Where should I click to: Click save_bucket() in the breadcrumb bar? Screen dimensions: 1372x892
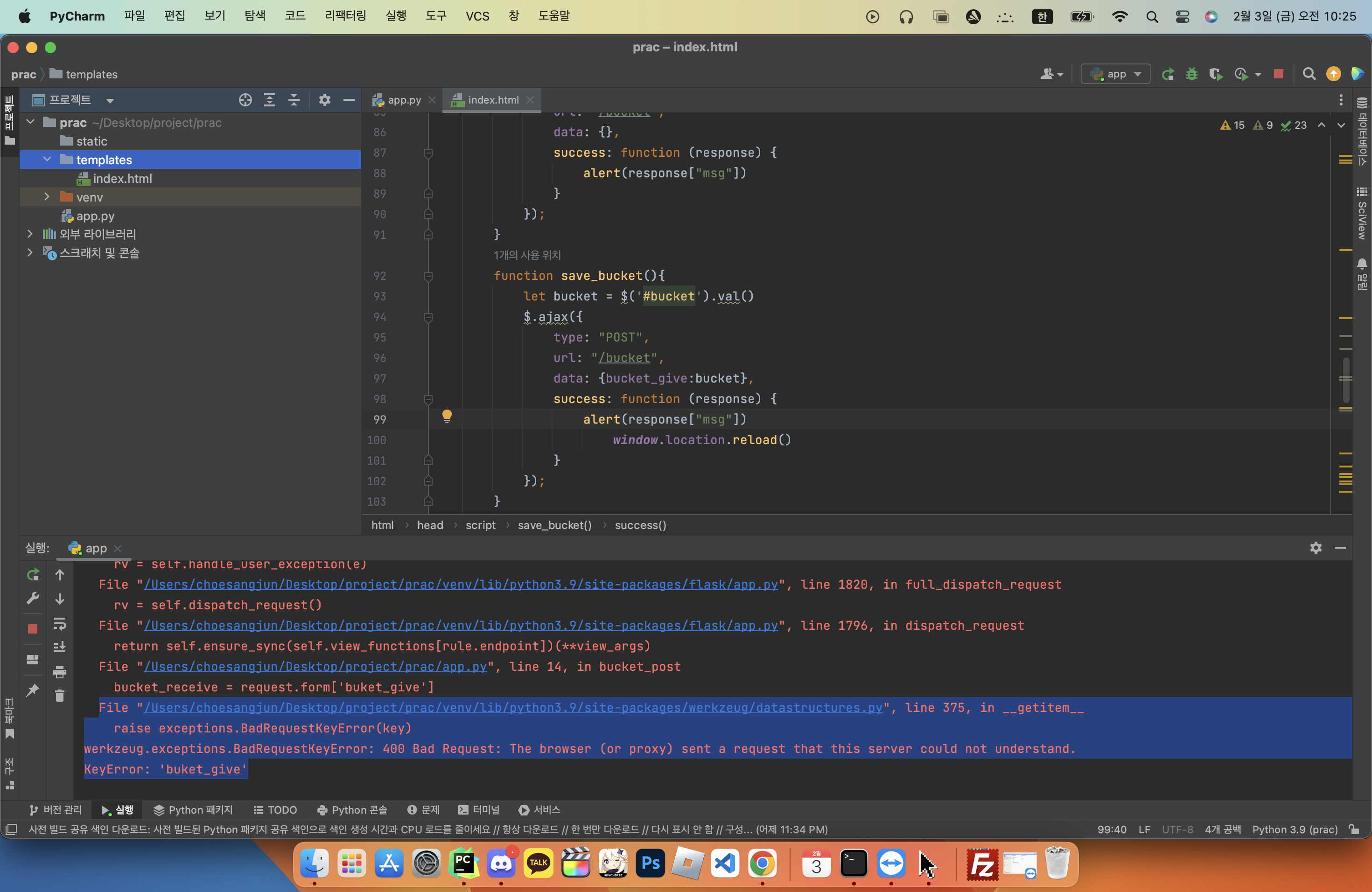[554, 525]
